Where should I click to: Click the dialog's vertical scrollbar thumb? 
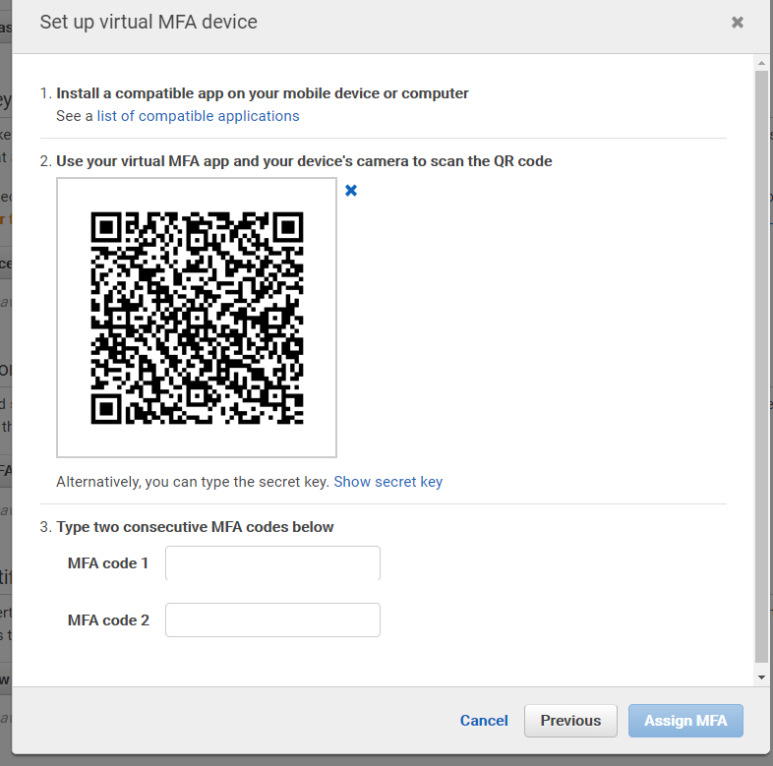point(761,367)
